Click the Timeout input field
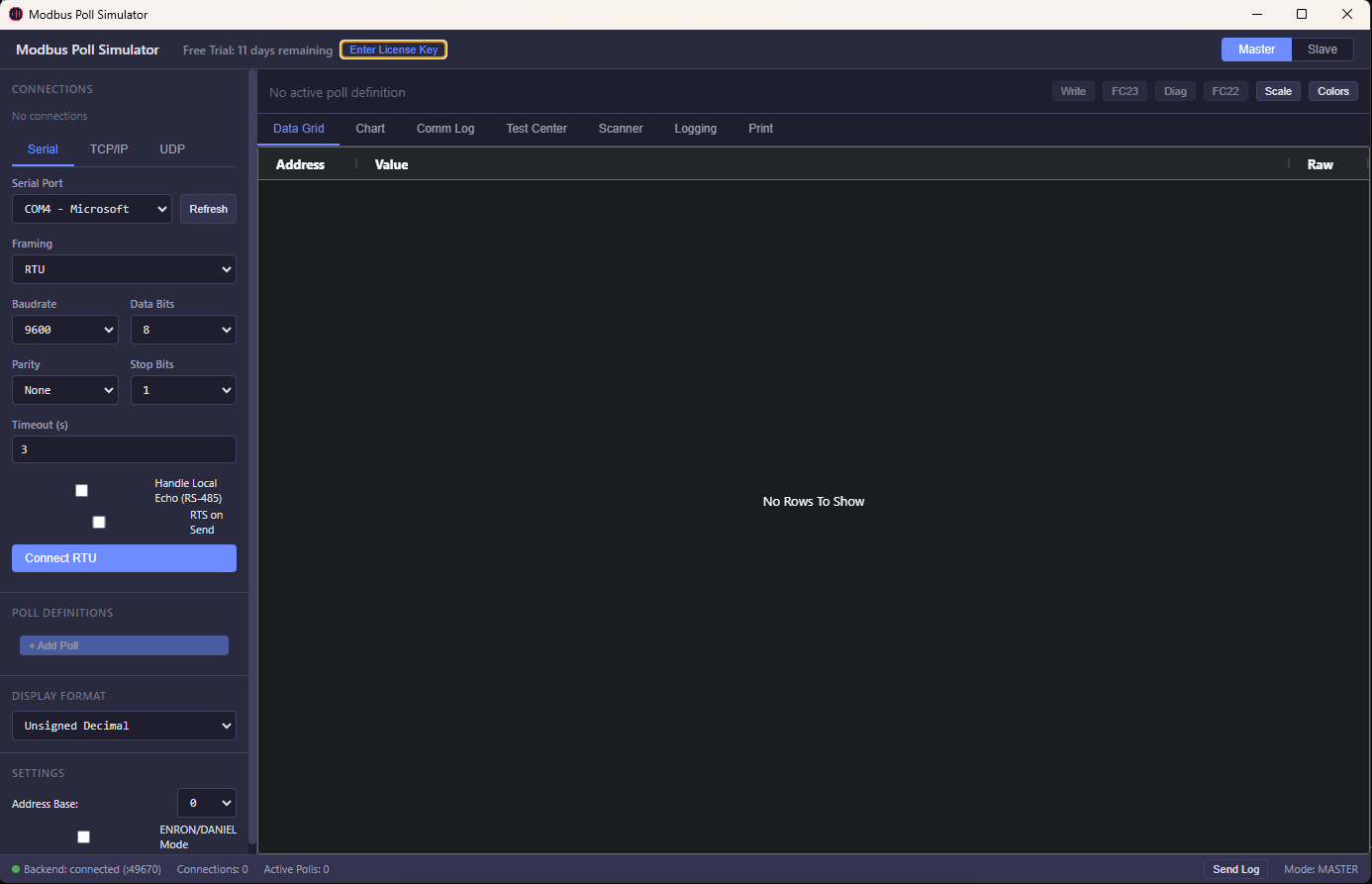This screenshot has width=1372, height=884. (123, 448)
